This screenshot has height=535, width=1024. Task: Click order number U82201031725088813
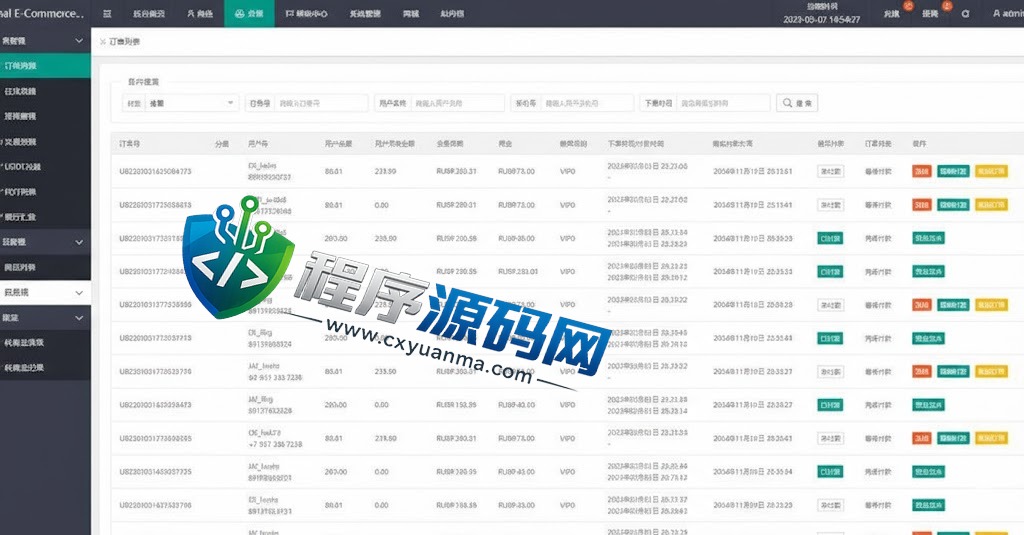155,205
